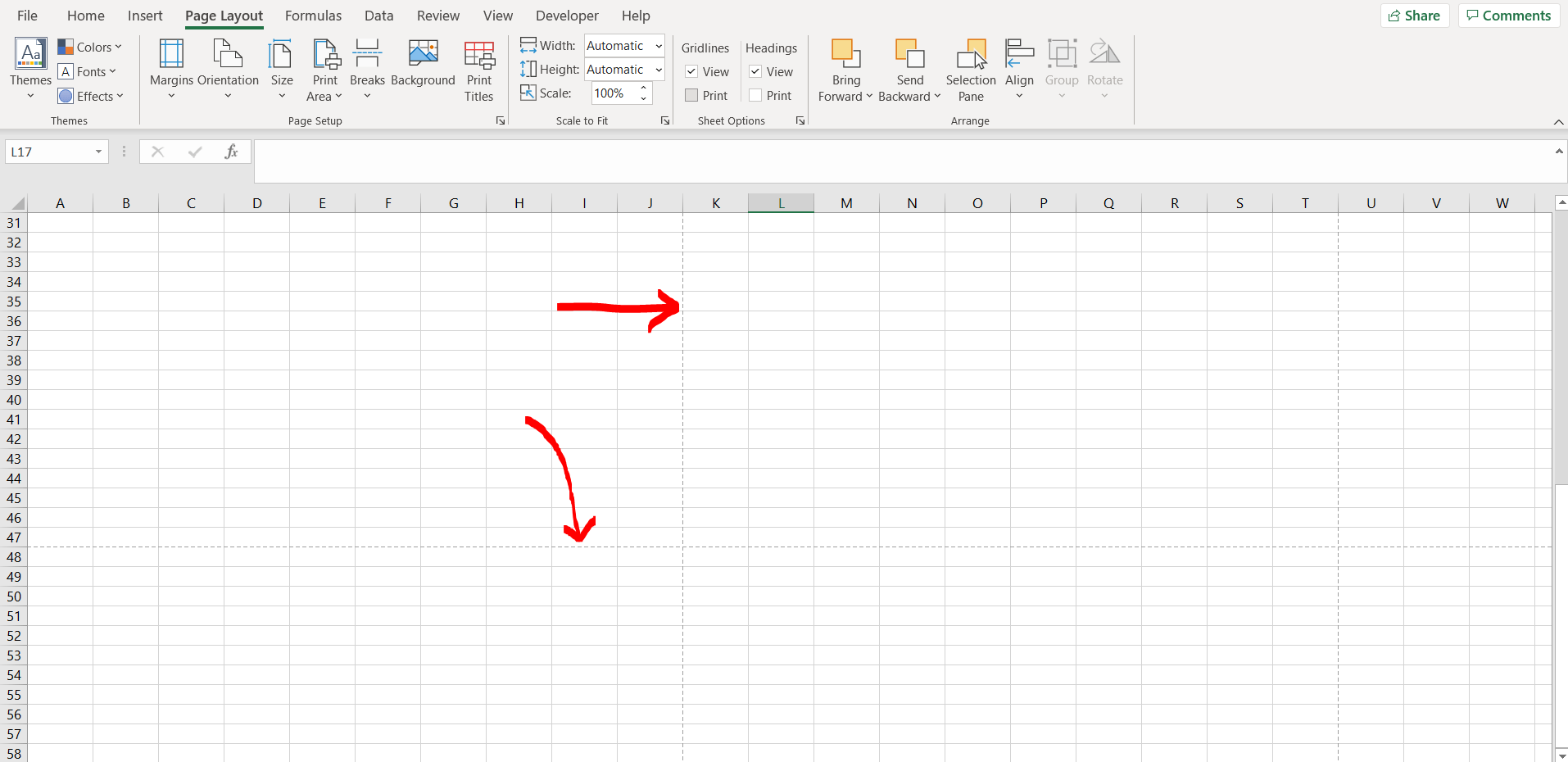Switch to the Formulas tab

point(313,15)
